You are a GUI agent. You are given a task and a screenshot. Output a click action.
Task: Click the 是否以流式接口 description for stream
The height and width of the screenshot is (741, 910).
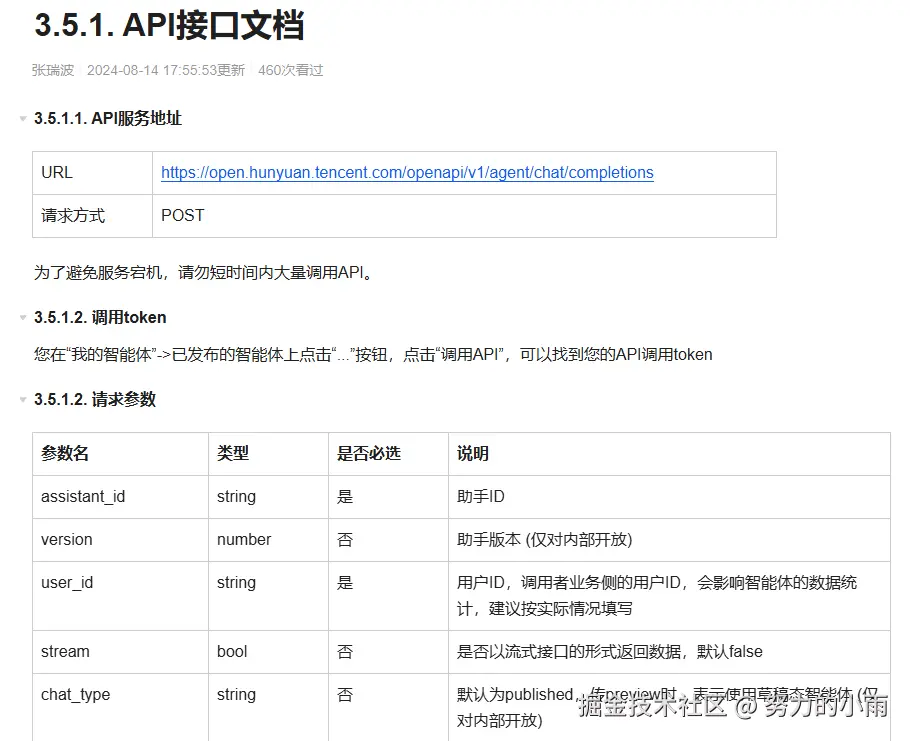[669, 652]
